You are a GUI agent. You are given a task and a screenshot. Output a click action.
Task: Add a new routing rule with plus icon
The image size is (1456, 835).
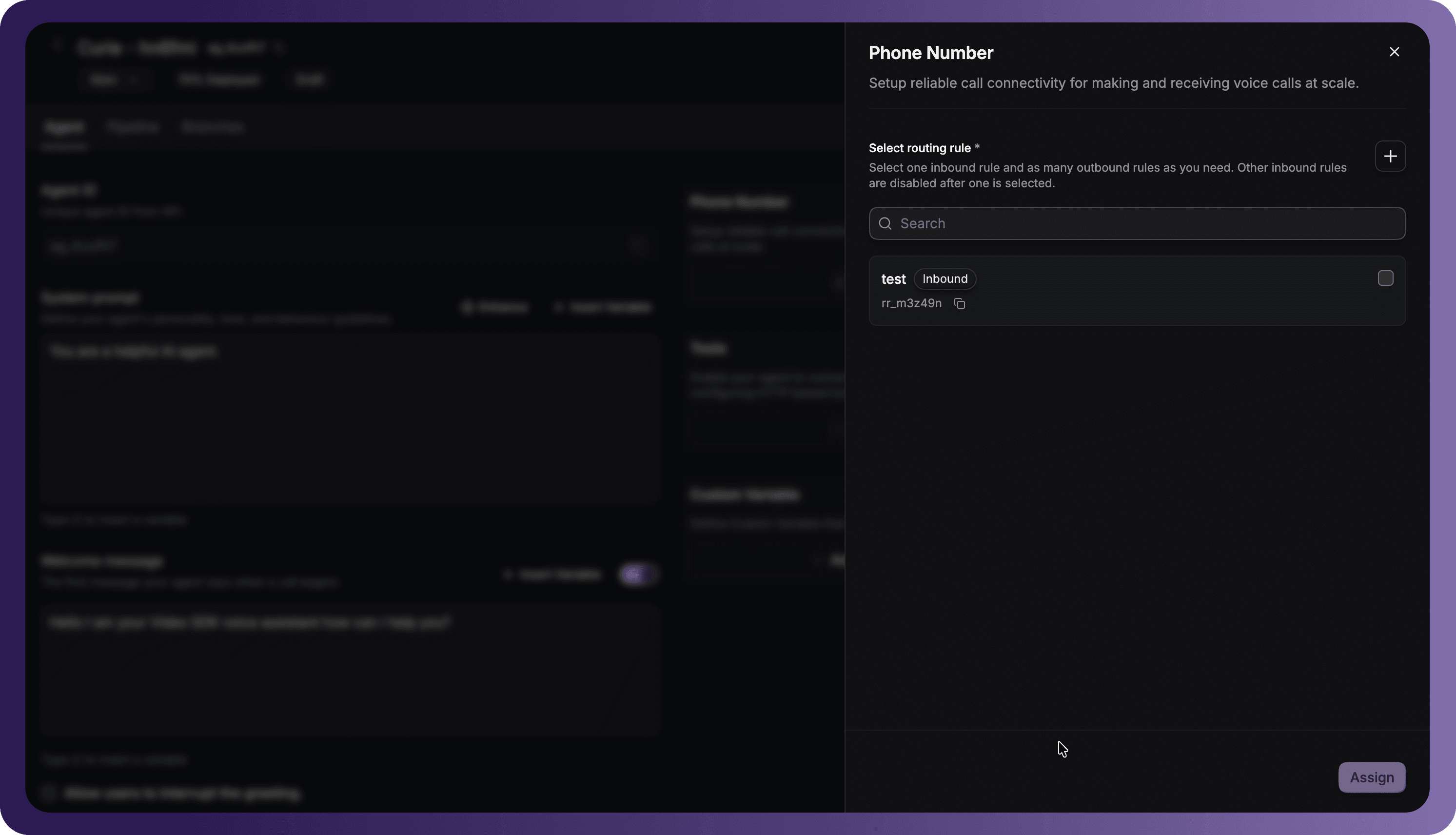click(1390, 156)
